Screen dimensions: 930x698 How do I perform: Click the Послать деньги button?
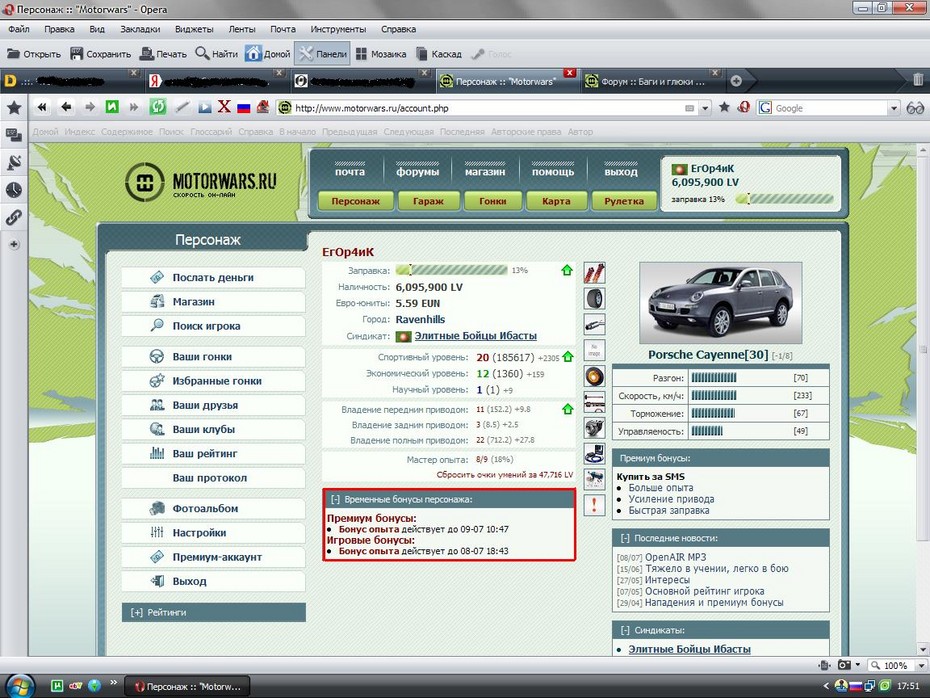[214, 278]
